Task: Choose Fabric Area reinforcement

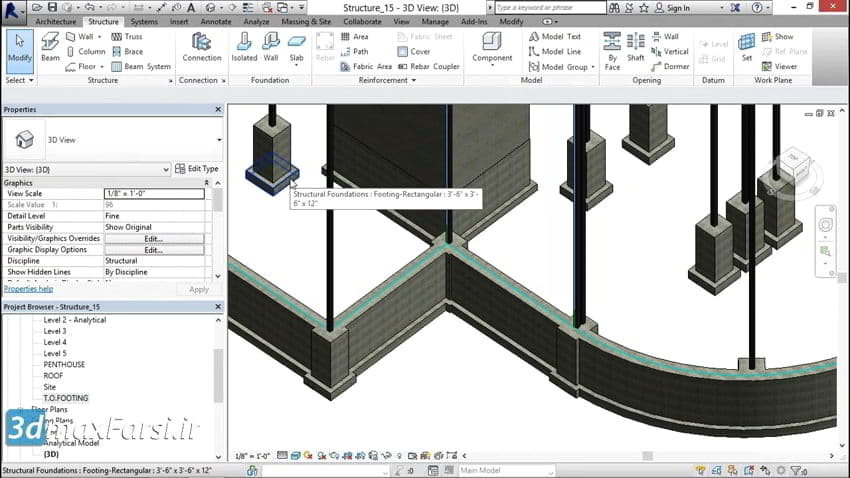Action: 366,67
